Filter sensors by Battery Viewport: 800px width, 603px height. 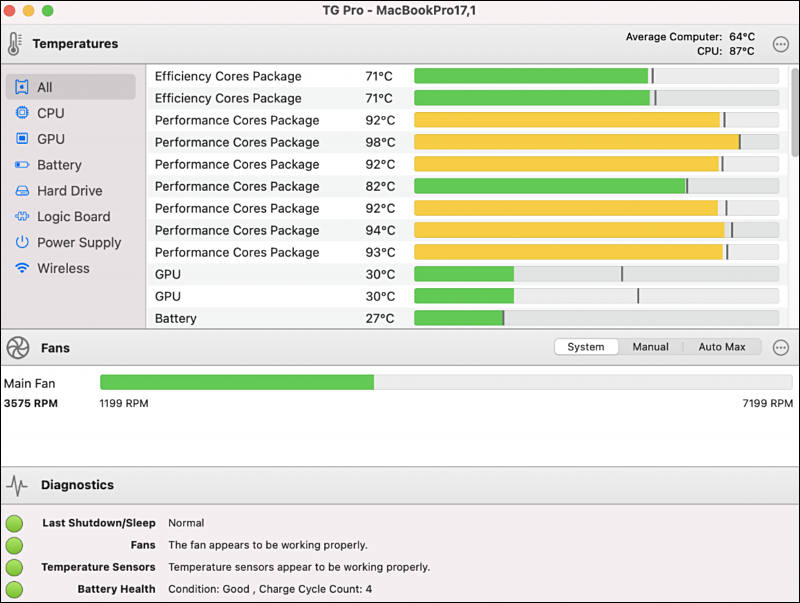pos(71,165)
